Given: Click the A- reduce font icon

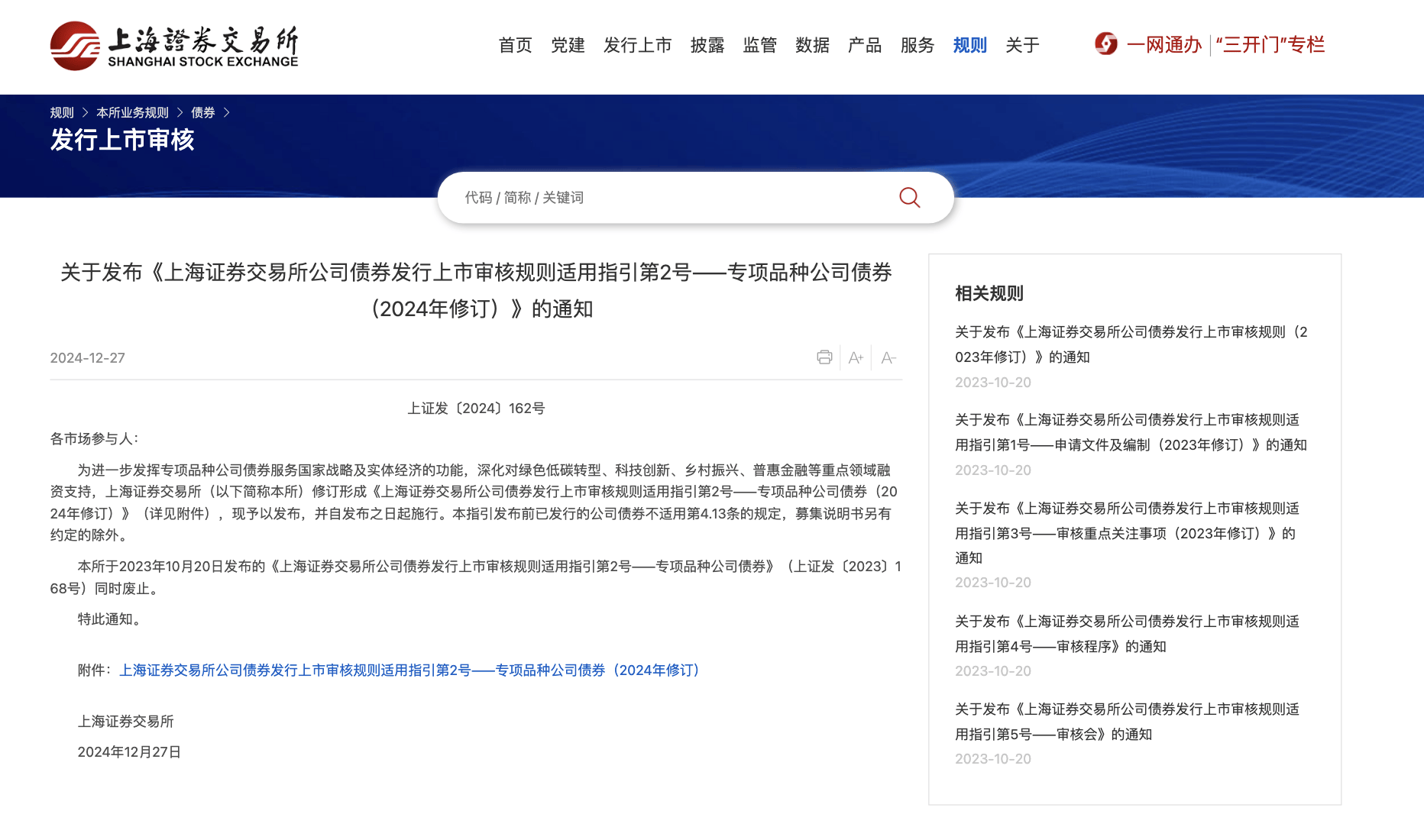Looking at the screenshot, I should (x=888, y=357).
